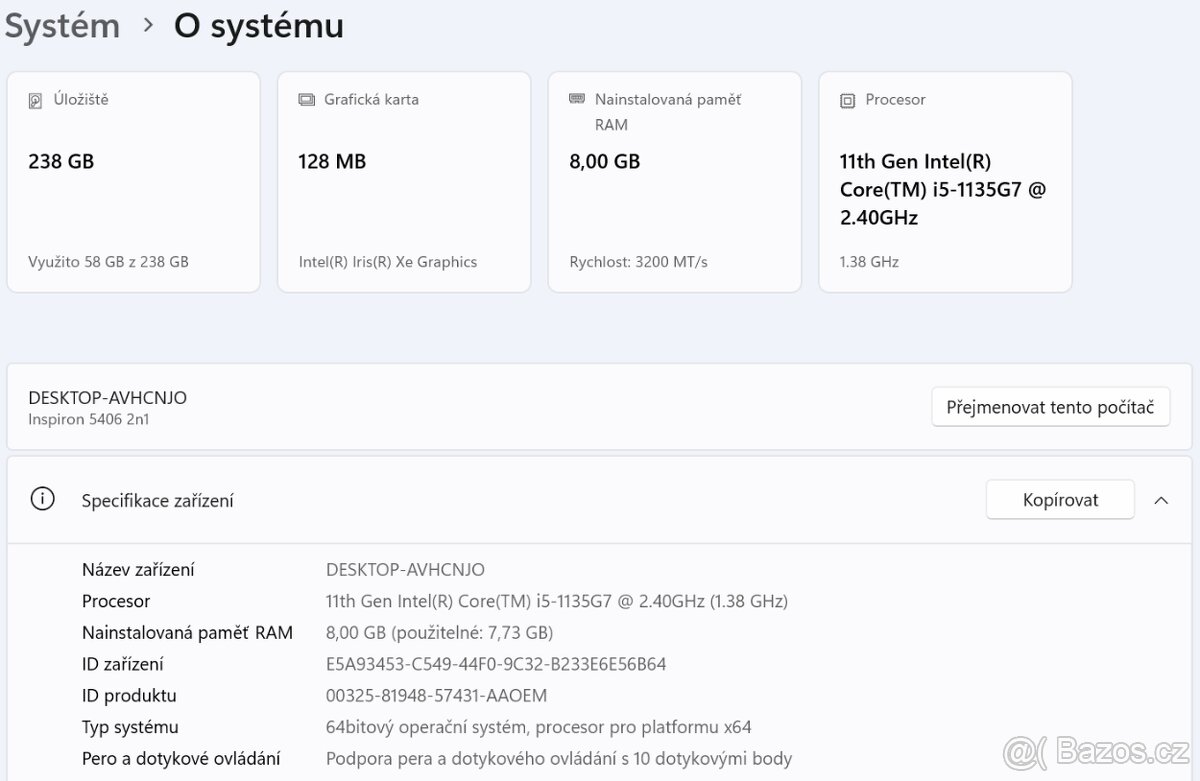Select the 8,00 GB installed RAM value

604,161
